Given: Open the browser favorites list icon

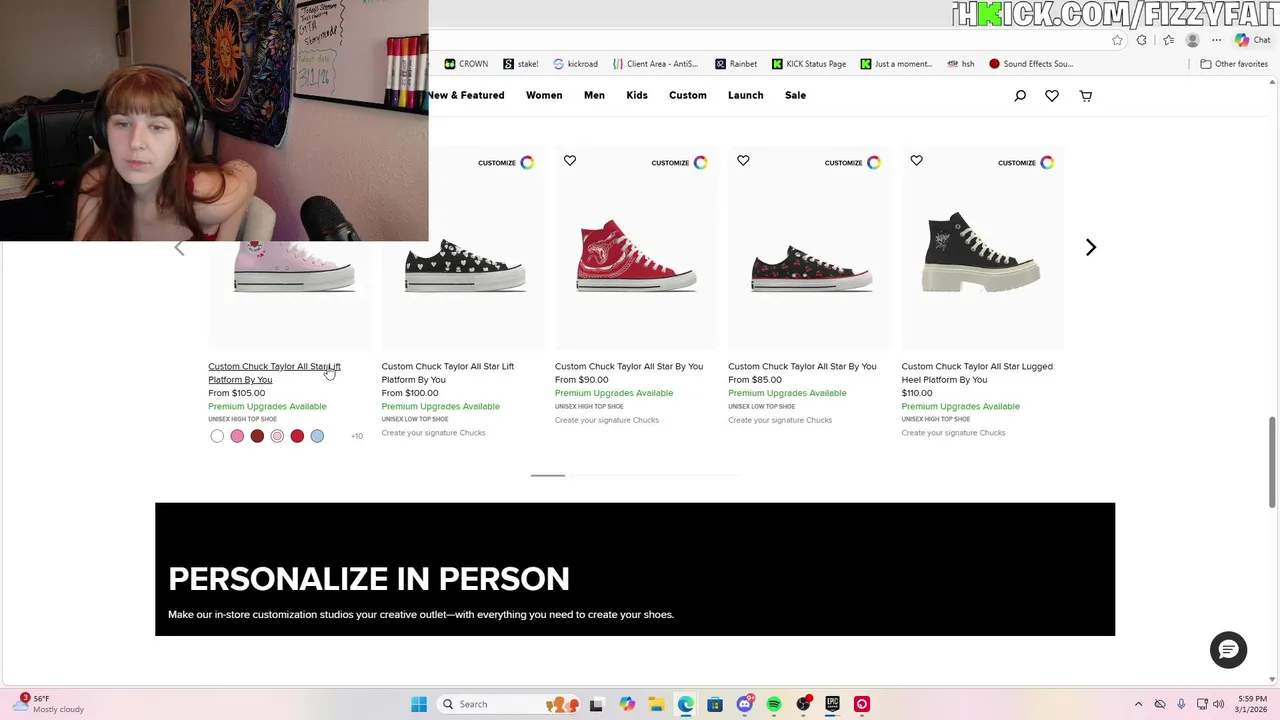Looking at the screenshot, I should click(x=1168, y=40).
